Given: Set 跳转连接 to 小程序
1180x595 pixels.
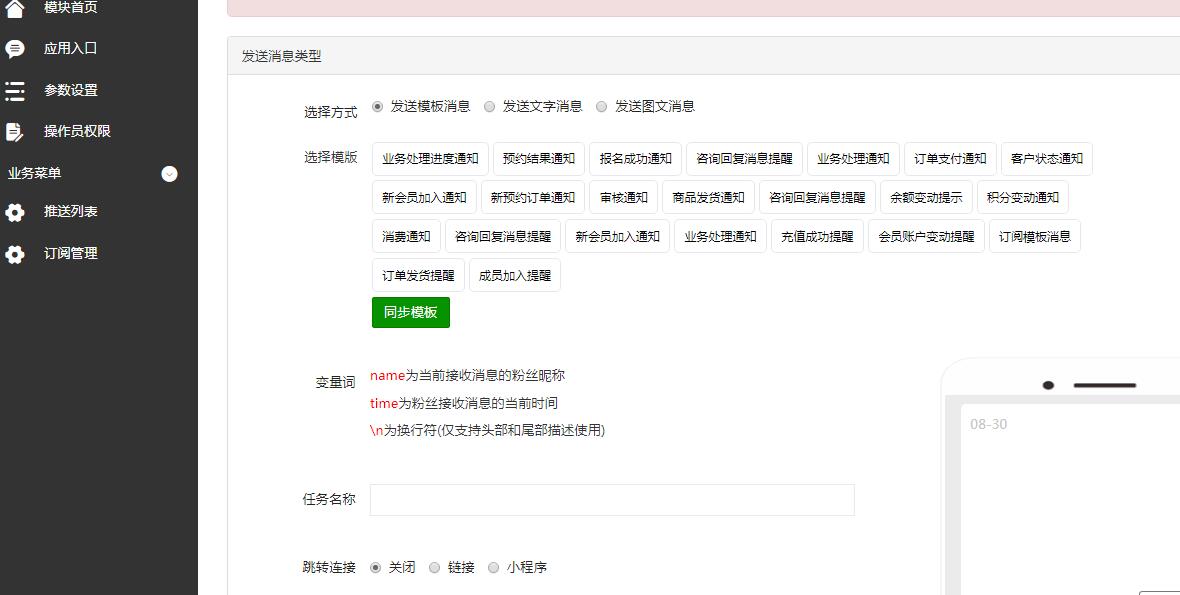Looking at the screenshot, I should pyautogui.click(x=494, y=568).
